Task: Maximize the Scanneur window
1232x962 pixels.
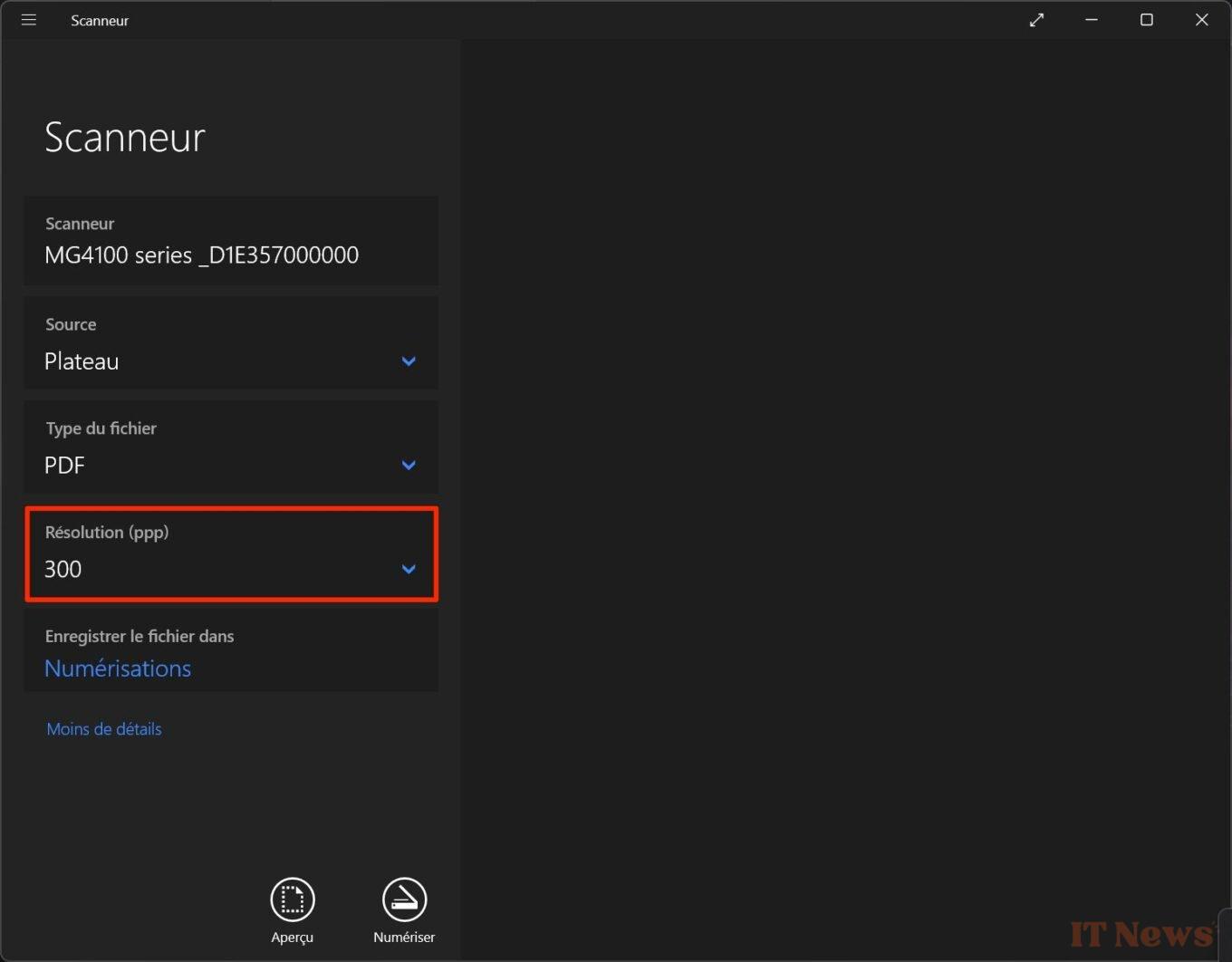Action: (x=1147, y=20)
